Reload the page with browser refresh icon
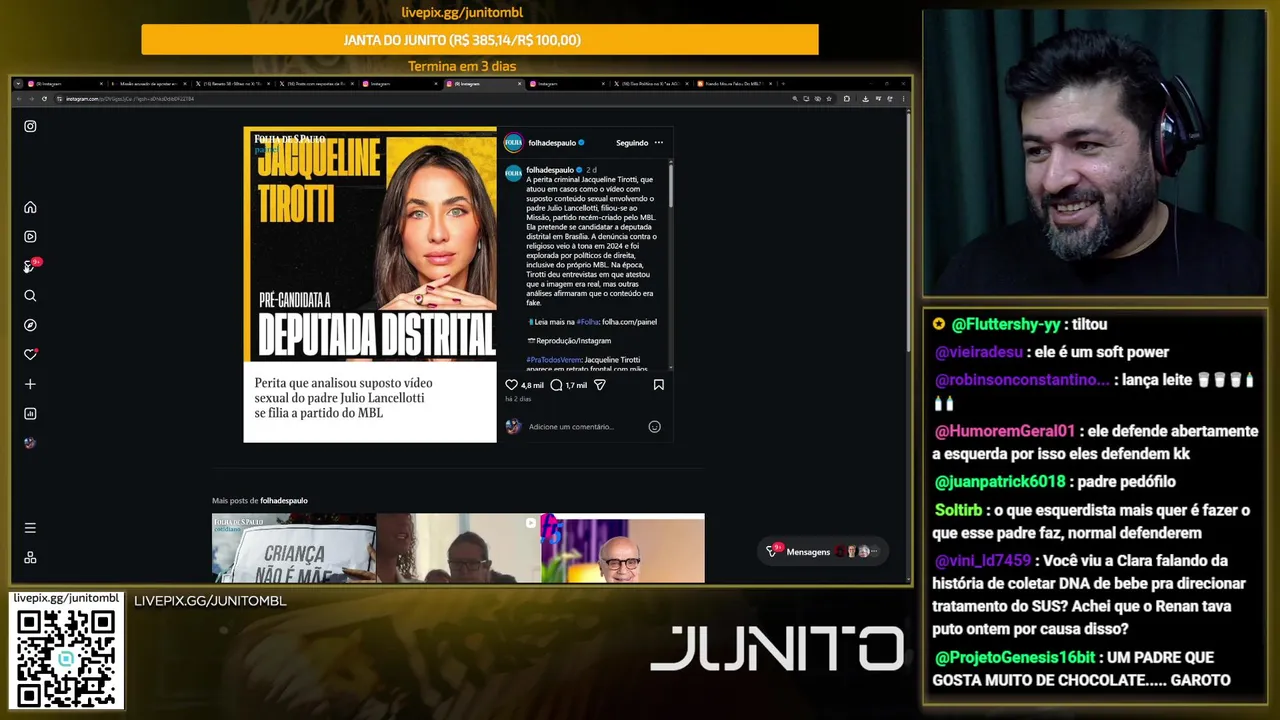1280x720 pixels. (x=45, y=99)
